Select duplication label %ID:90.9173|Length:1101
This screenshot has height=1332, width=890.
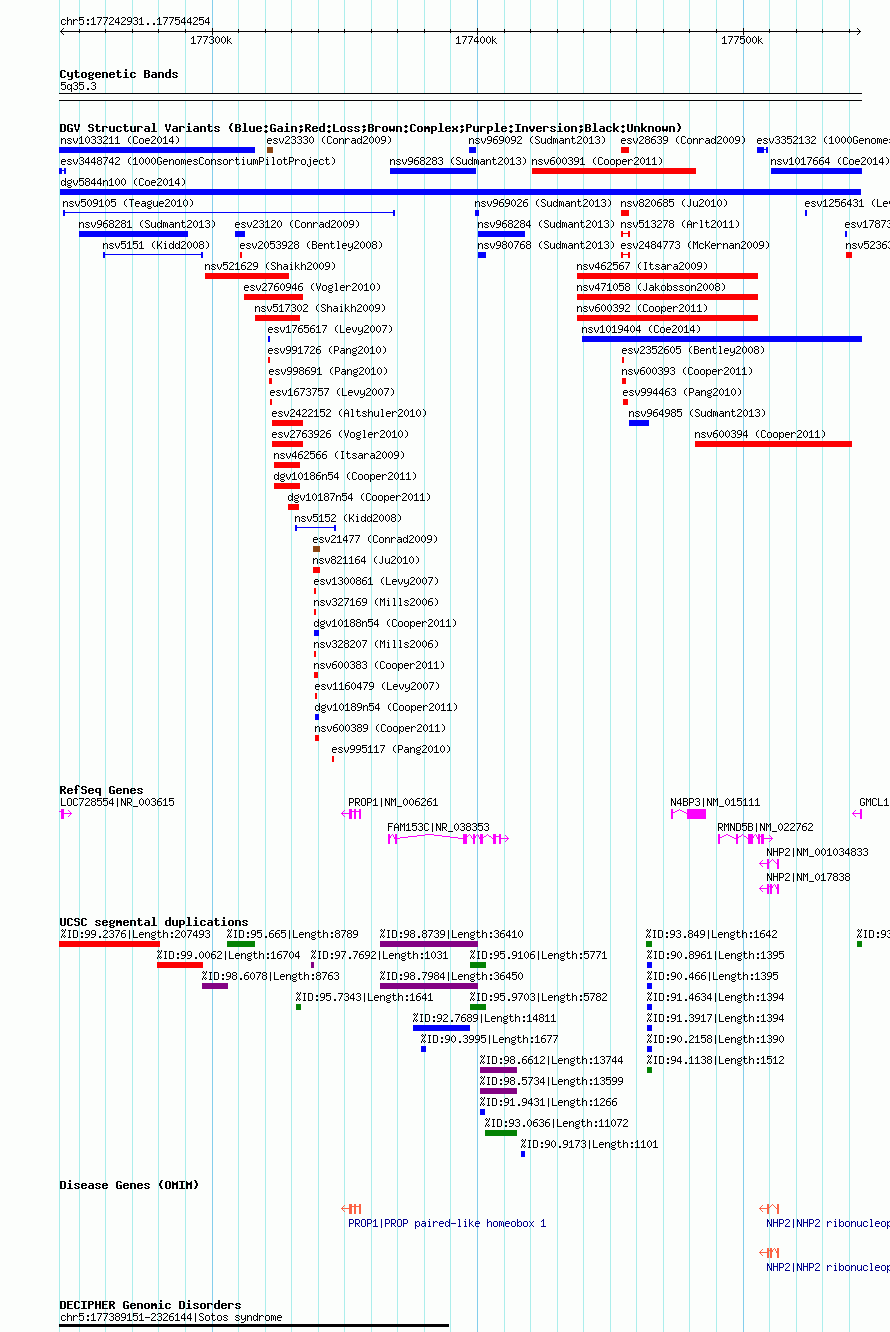tap(589, 1144)
